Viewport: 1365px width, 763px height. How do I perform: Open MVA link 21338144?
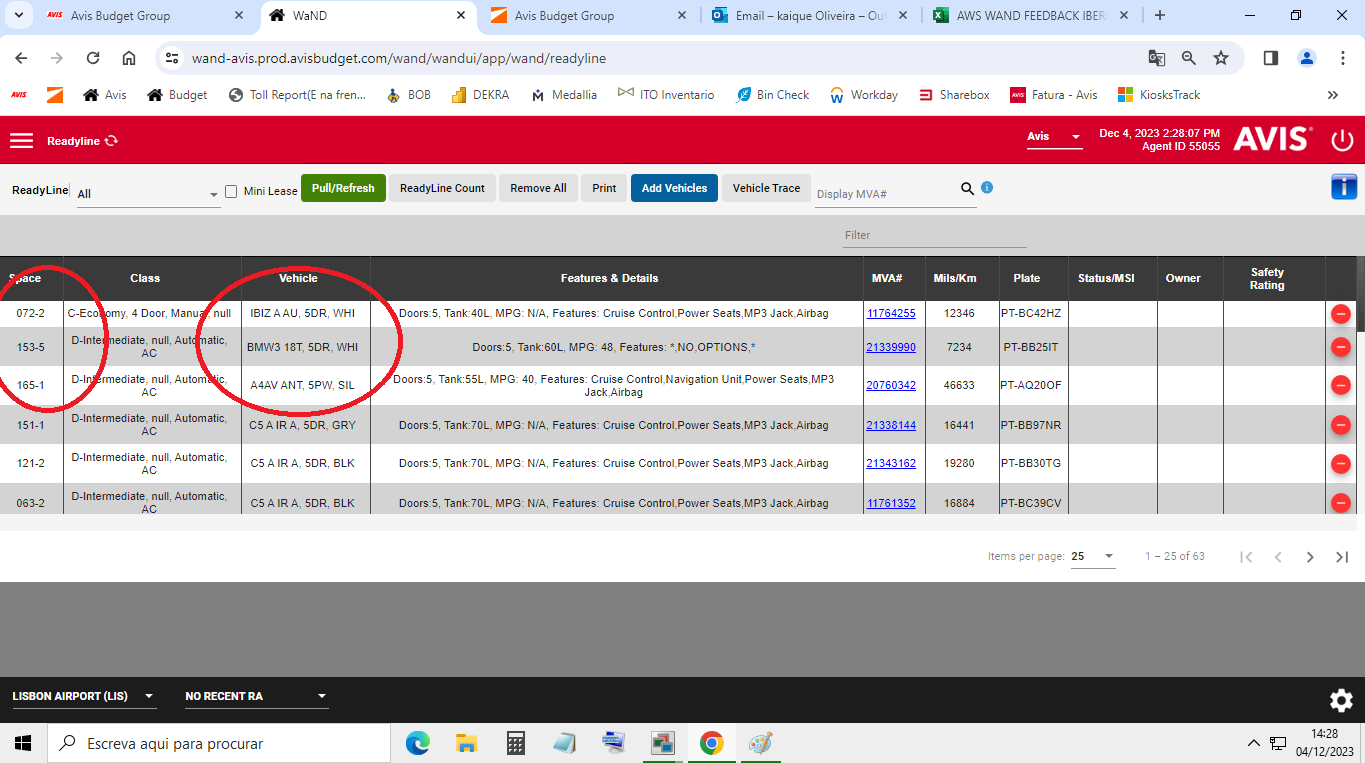click(x=891, y=425)
